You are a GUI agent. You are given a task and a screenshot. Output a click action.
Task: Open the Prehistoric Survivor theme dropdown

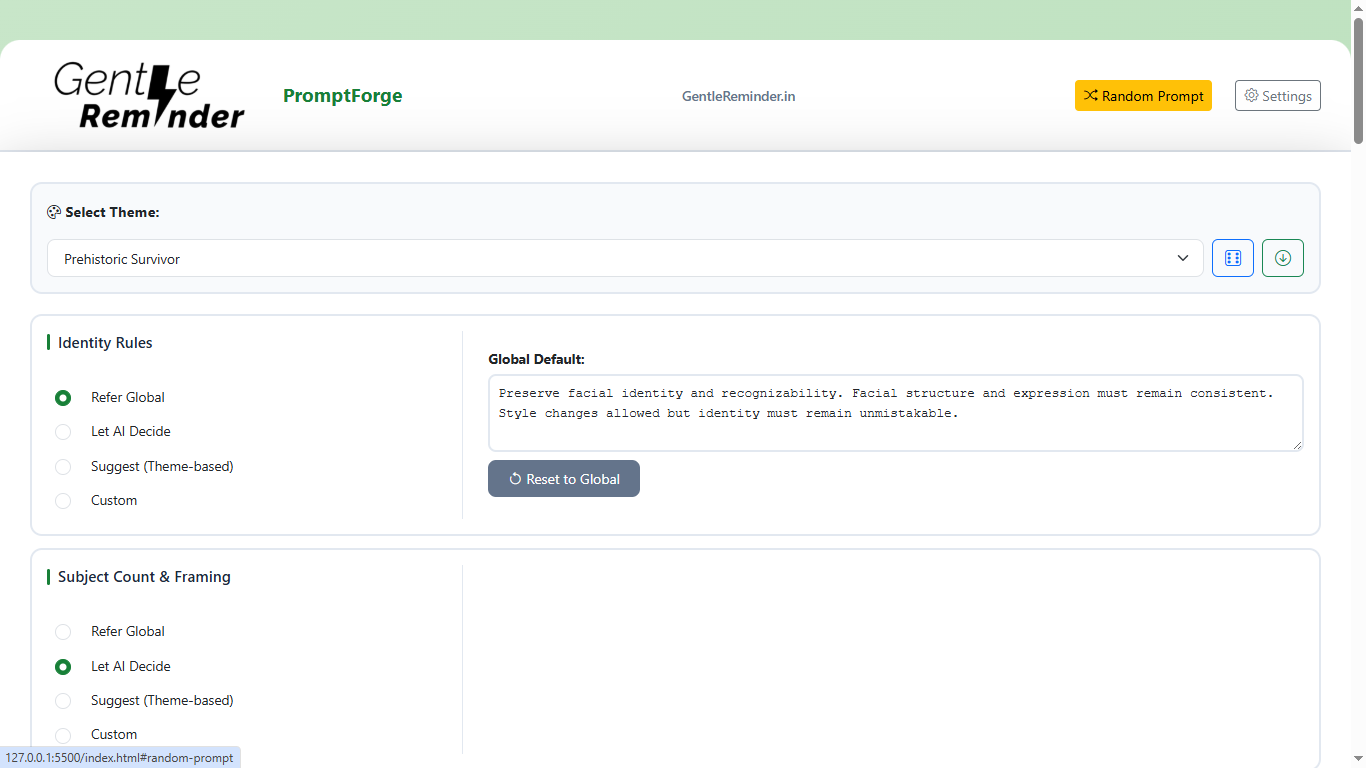coord(620,258)
